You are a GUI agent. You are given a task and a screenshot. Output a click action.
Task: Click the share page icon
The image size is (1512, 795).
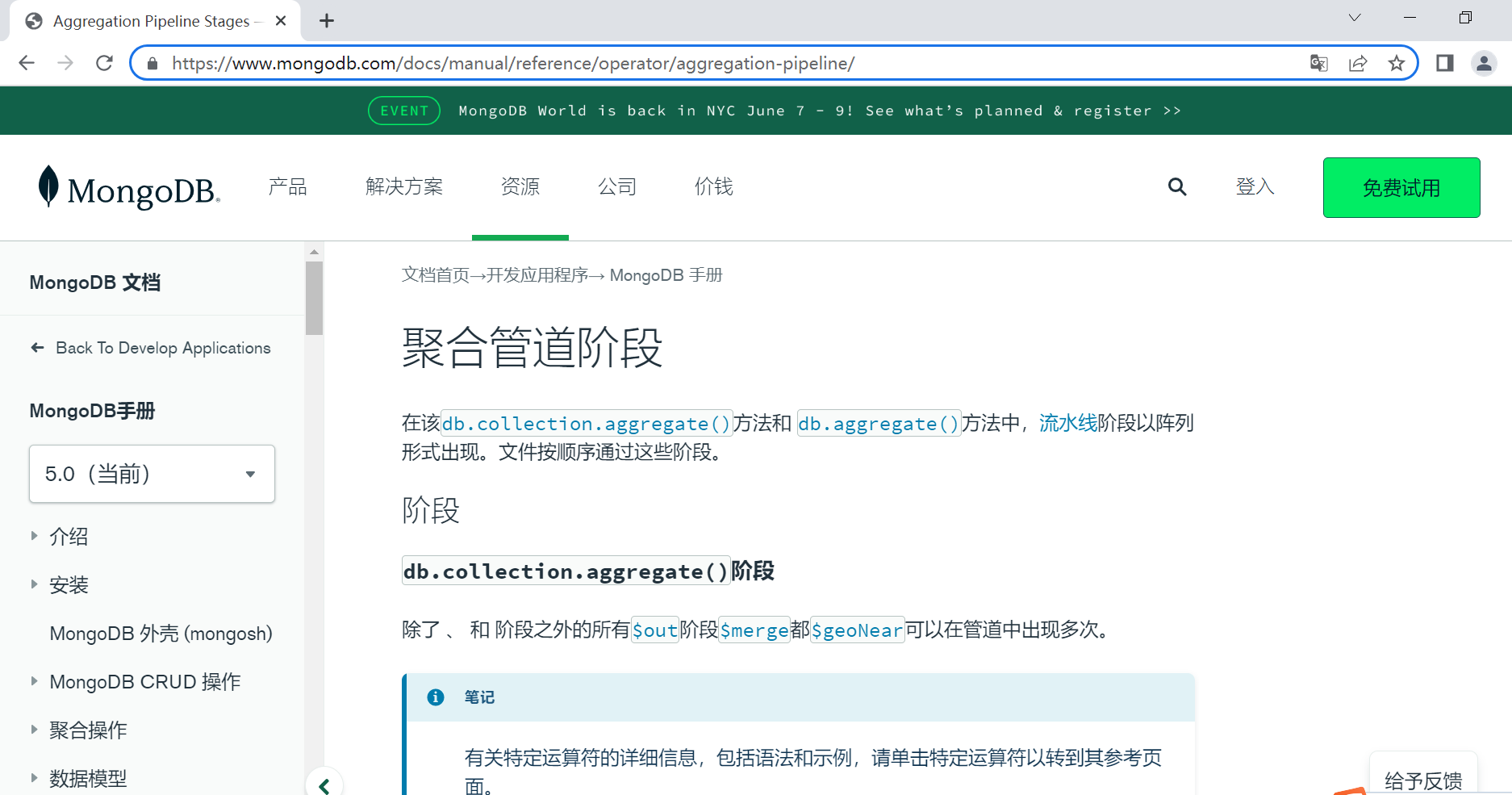tap(1358, 63)
